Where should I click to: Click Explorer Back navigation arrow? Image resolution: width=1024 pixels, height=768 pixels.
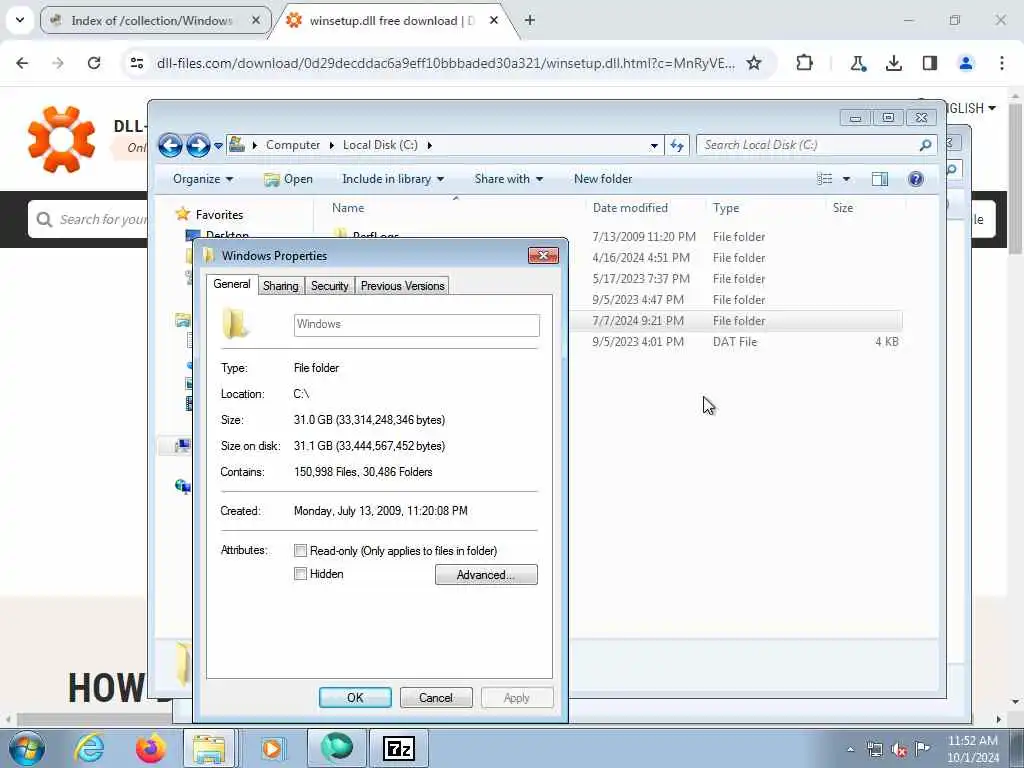[170, 145]
